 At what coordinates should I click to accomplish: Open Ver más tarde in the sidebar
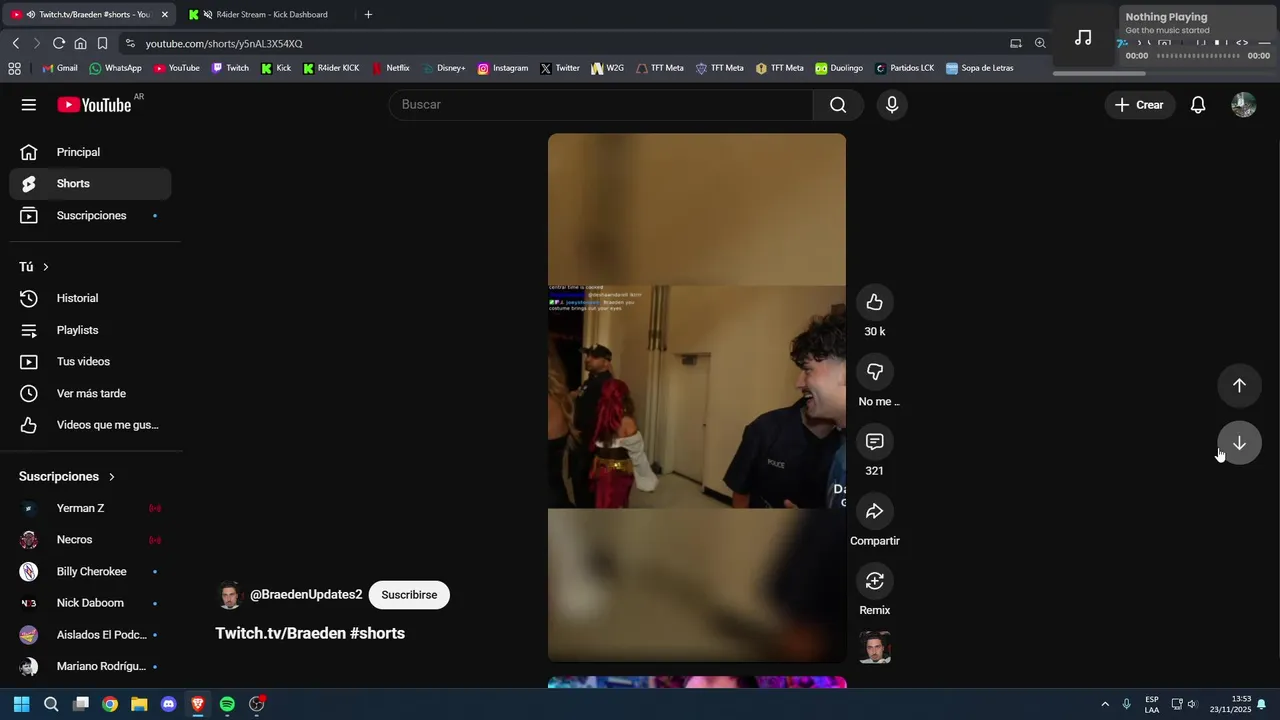click(91, 394)
